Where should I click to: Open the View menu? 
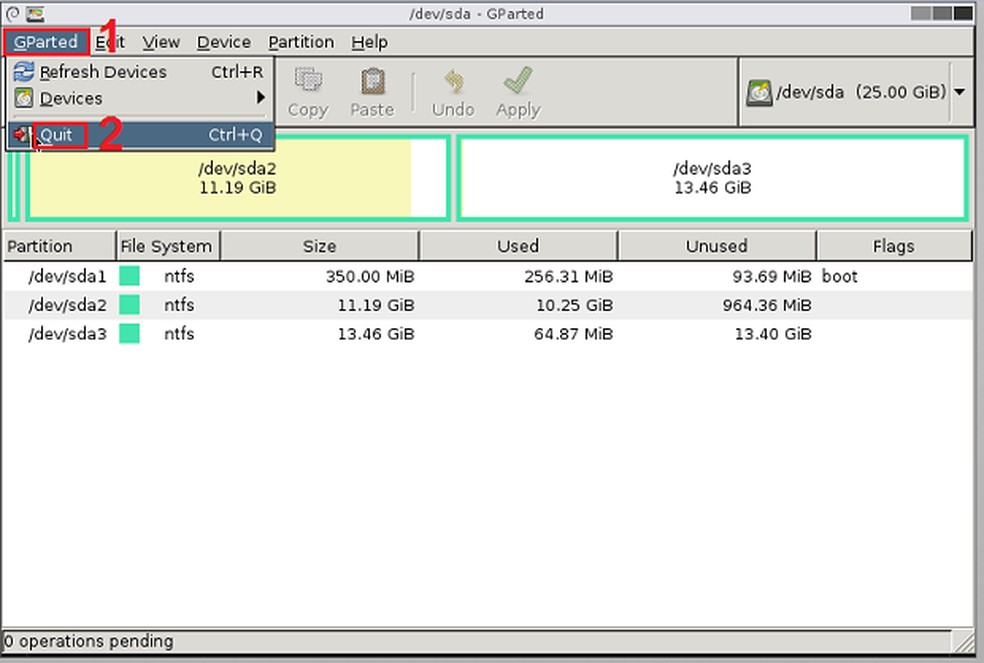click(161, 42)
